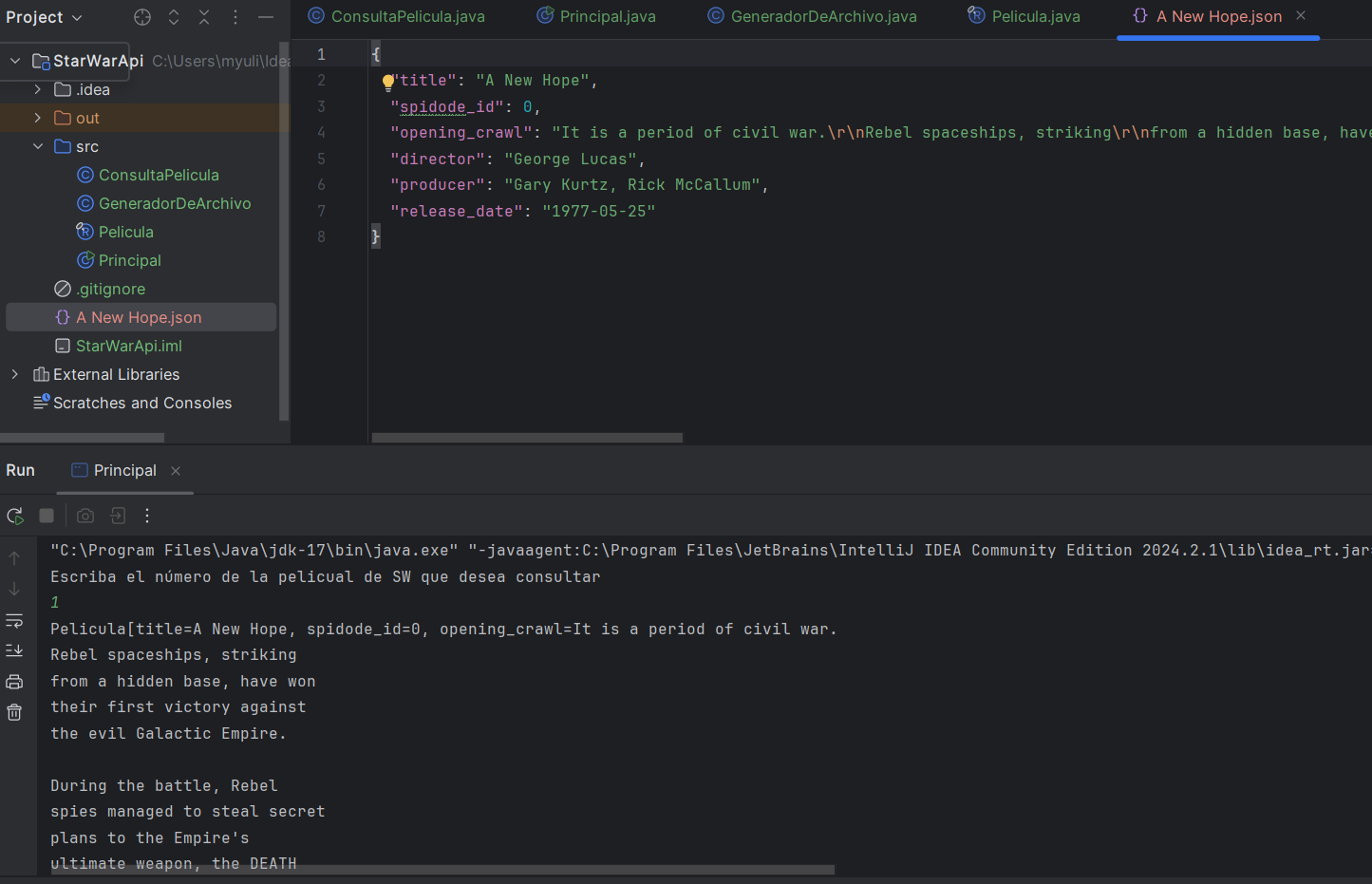Click the Up the stack trace arrow
This screenshot has width=1372, height=884.
(x=14, y=558)
